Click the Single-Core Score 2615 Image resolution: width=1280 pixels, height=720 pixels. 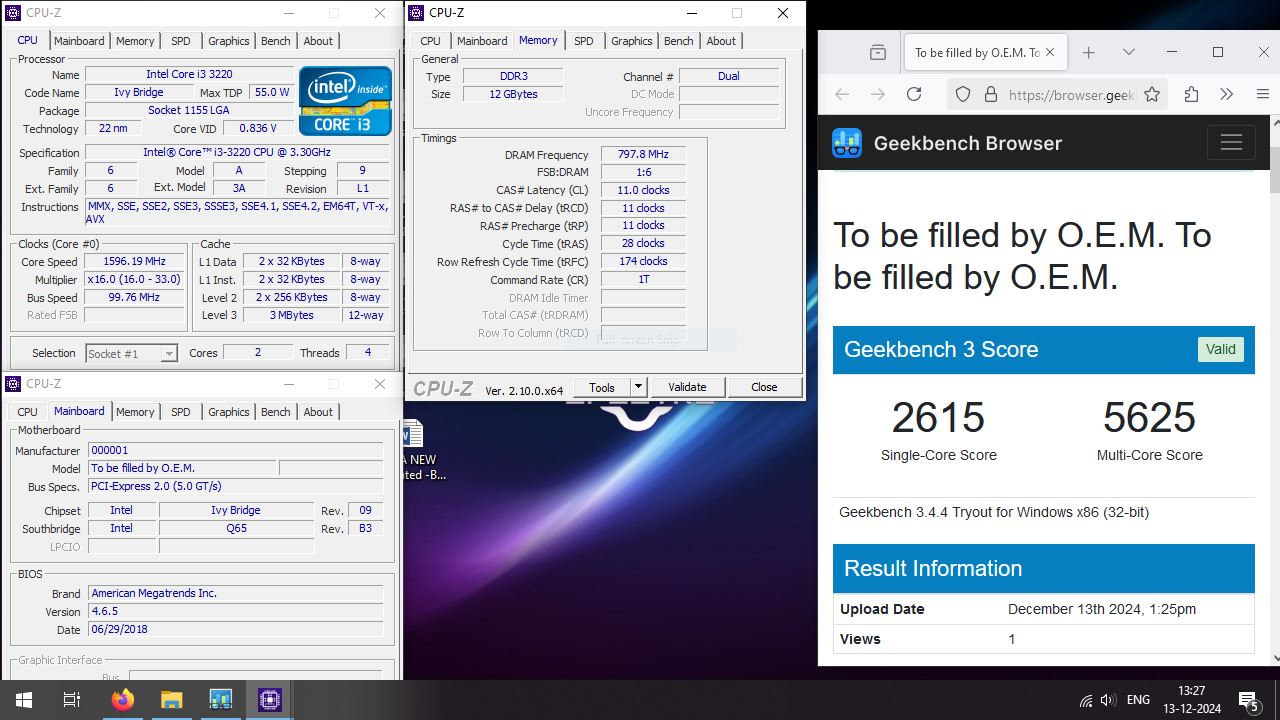[x=938, y=418]
